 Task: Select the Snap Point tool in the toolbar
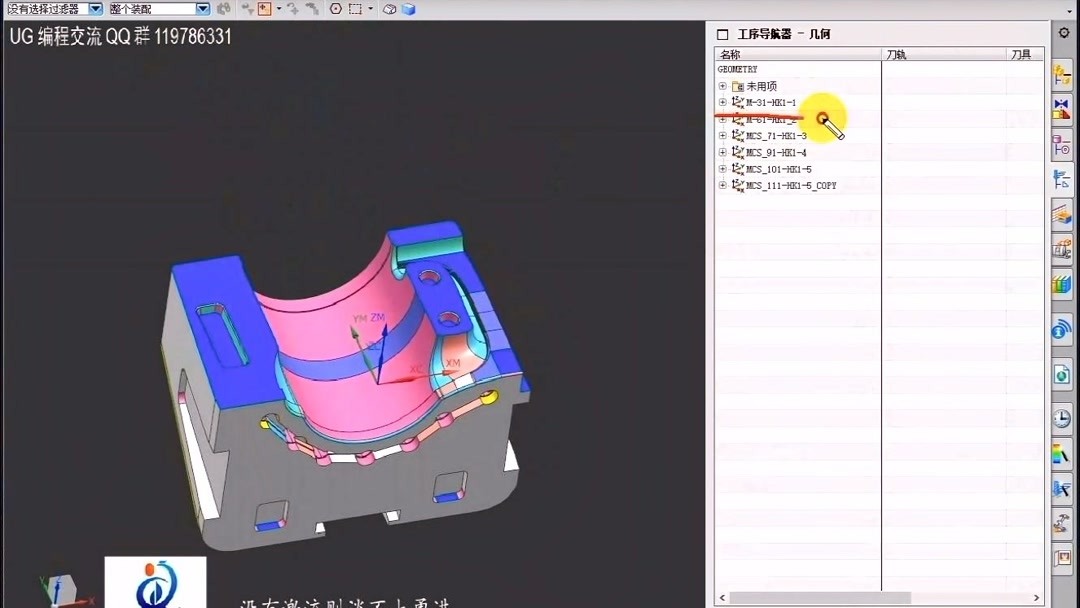click(x=265, y=8)
